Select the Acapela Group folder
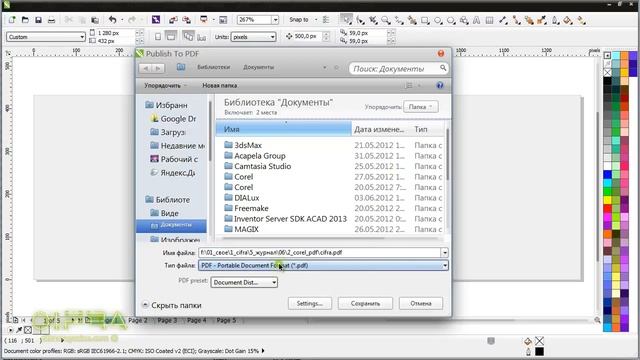This screenshot has height=360, width=640. (259, 156)
